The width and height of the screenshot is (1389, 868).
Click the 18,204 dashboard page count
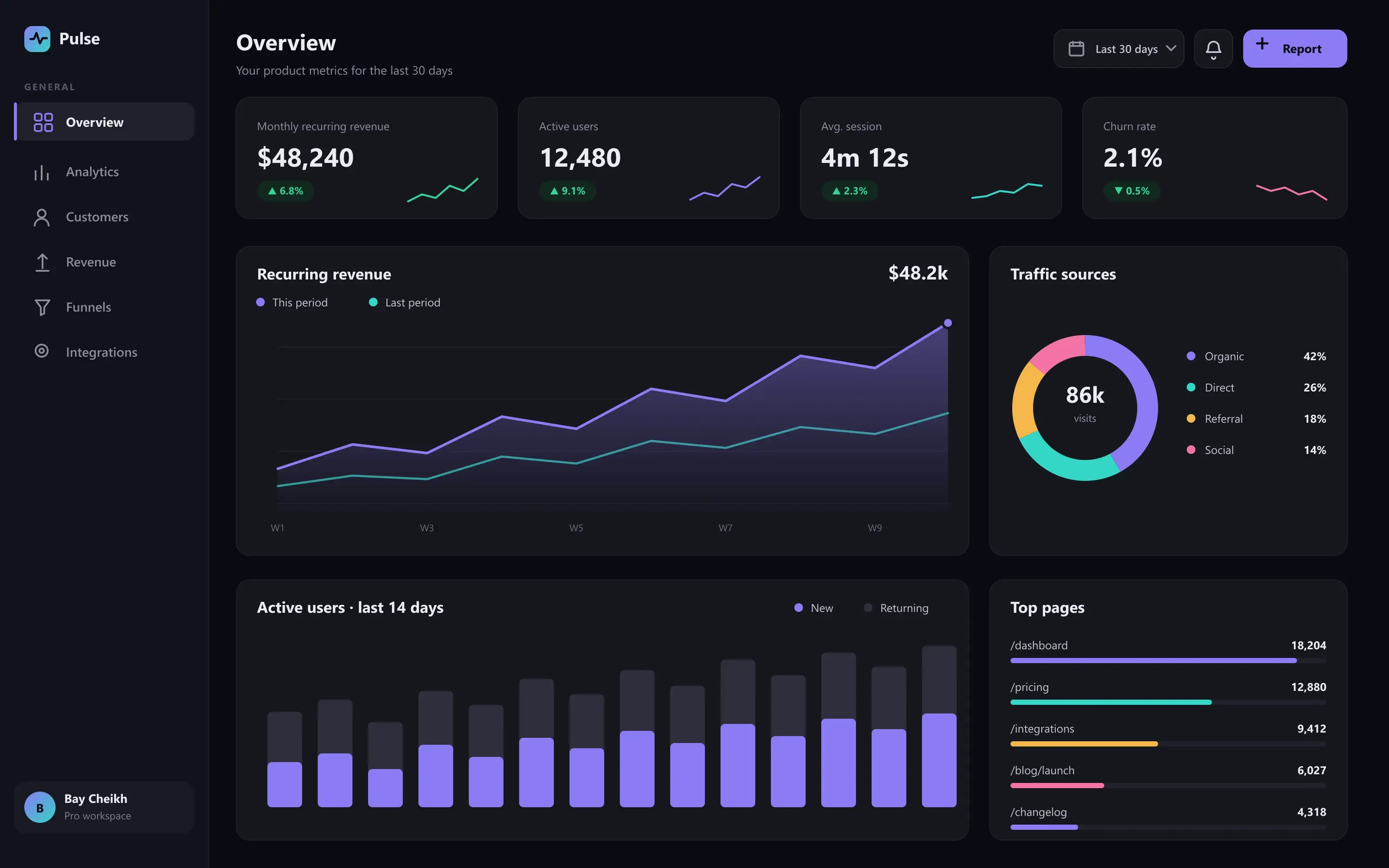[1309, 645]
